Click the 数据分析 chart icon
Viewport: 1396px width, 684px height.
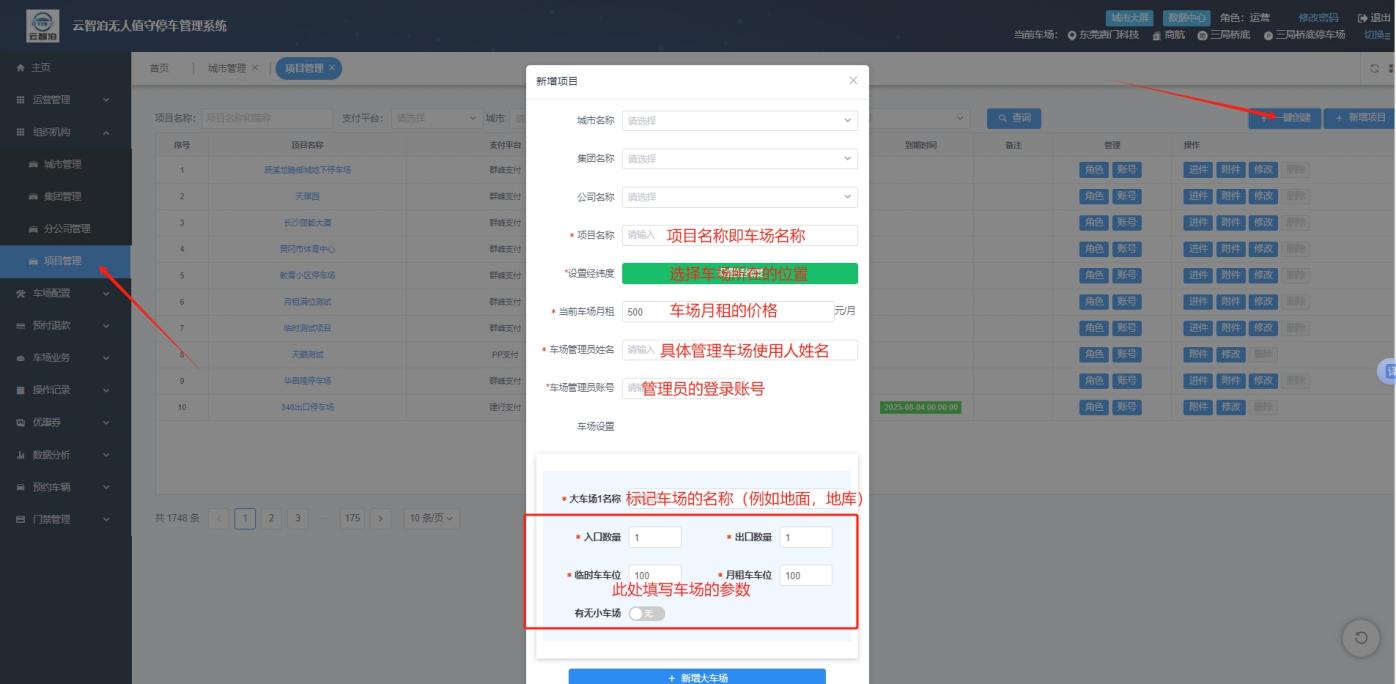(x=21, y=455)
